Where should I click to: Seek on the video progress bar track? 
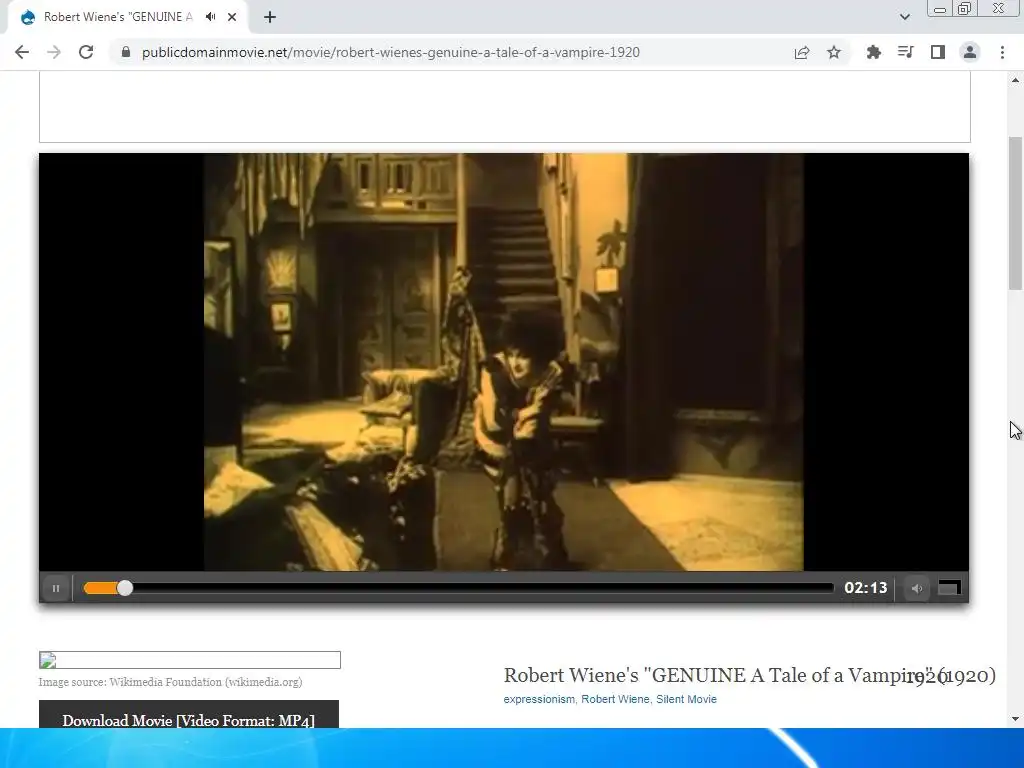[458, 588]
